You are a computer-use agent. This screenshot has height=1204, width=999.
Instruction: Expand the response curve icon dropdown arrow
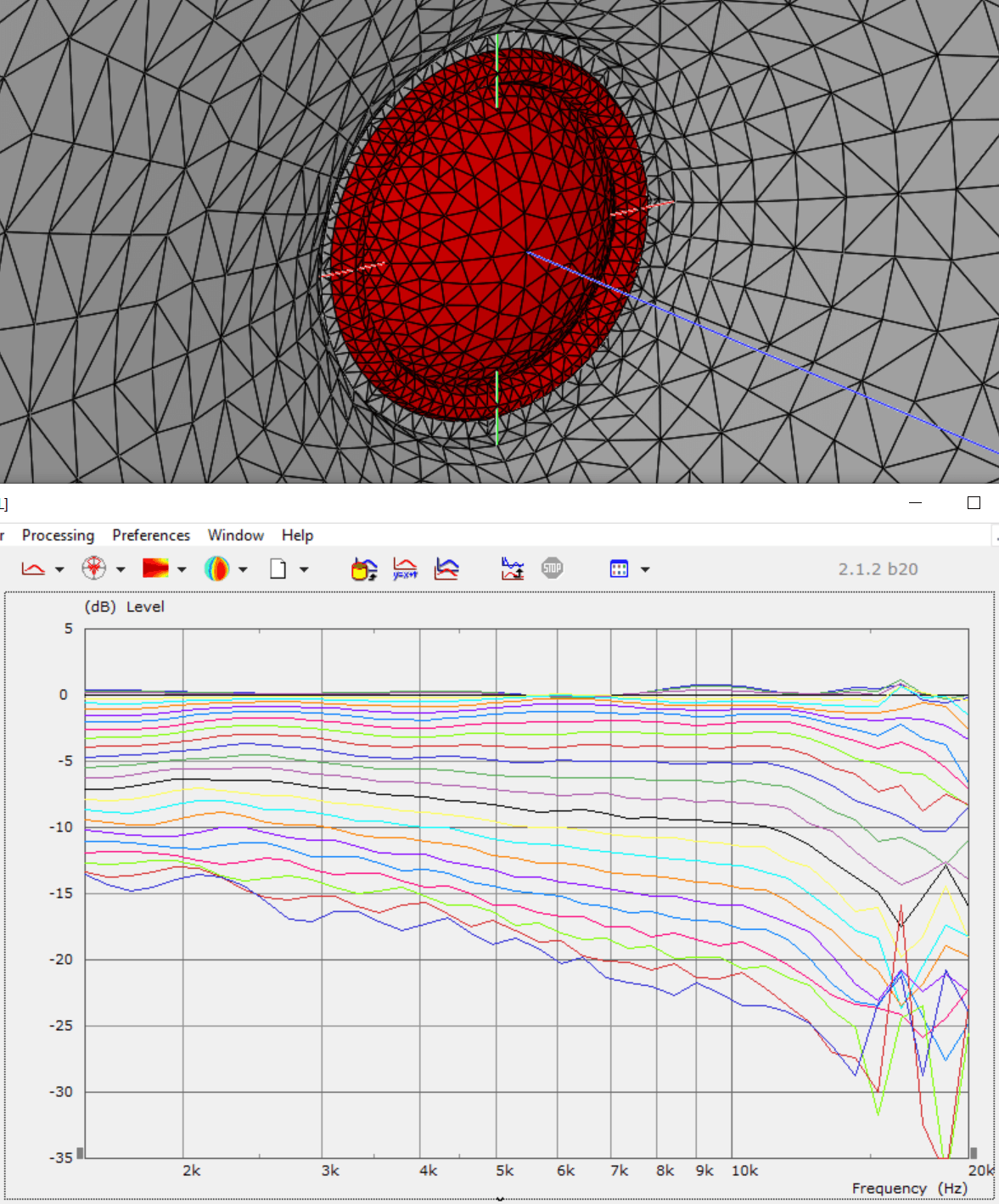(x=59, y=569)
